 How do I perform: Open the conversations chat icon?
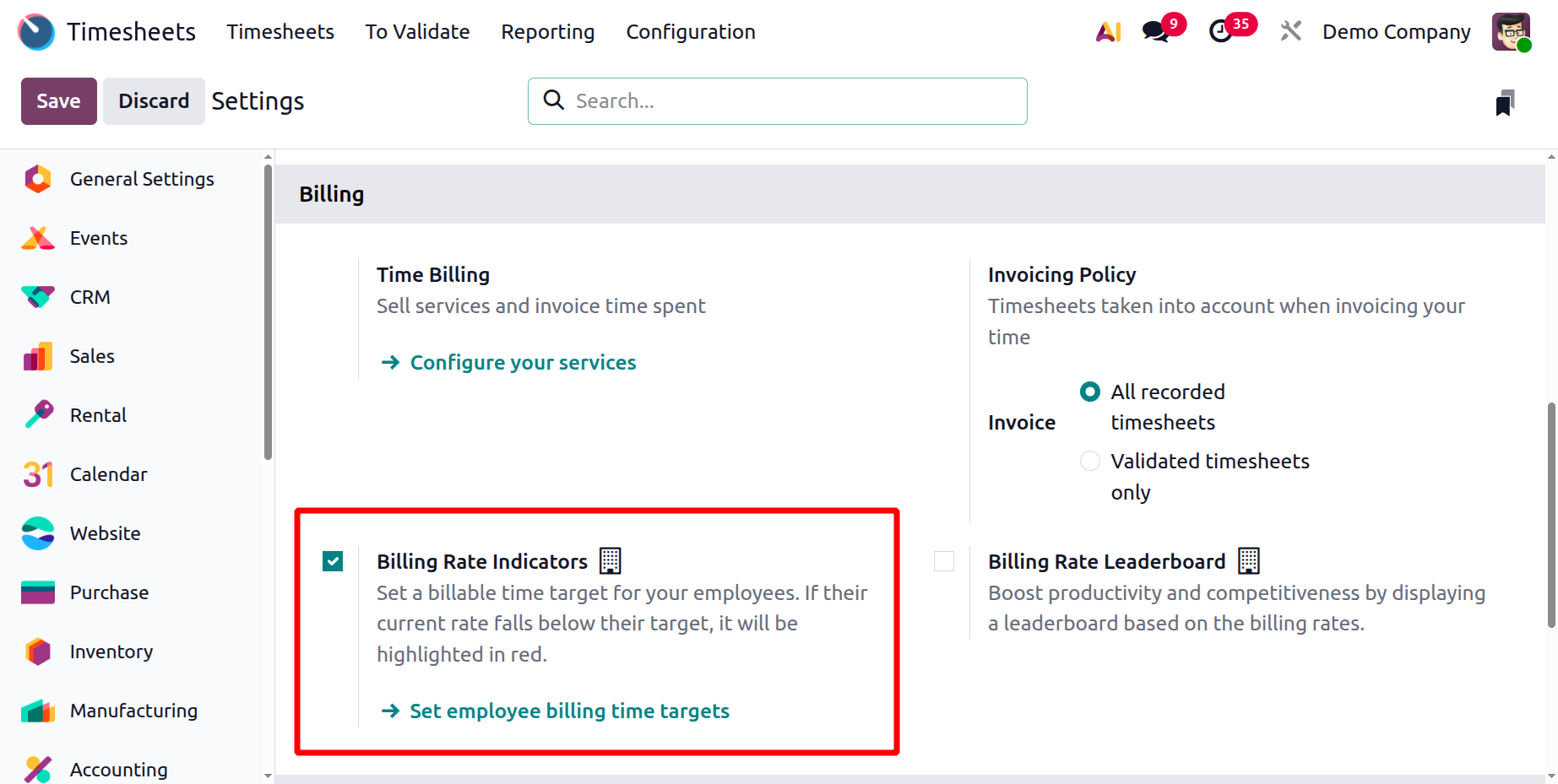point(1154,32)
